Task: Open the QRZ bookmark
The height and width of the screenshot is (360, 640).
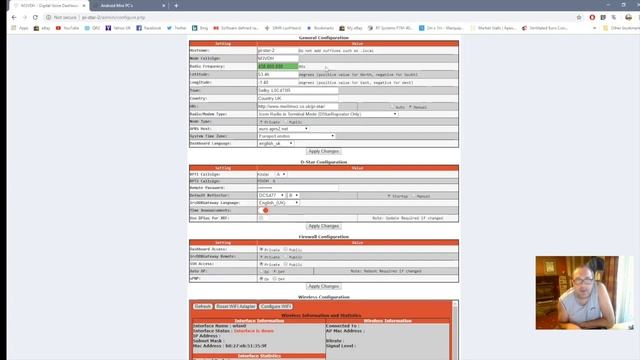Action: point(92,28)
